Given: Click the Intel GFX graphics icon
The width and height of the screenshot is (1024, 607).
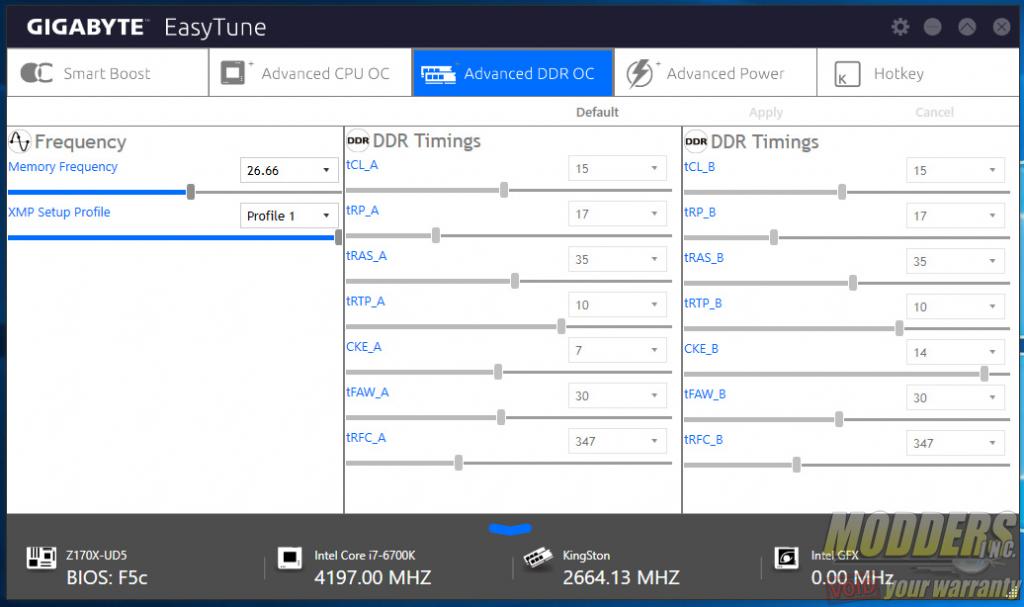Looking at the screenshot, I should pyautogui.click(x=786, y=559).
